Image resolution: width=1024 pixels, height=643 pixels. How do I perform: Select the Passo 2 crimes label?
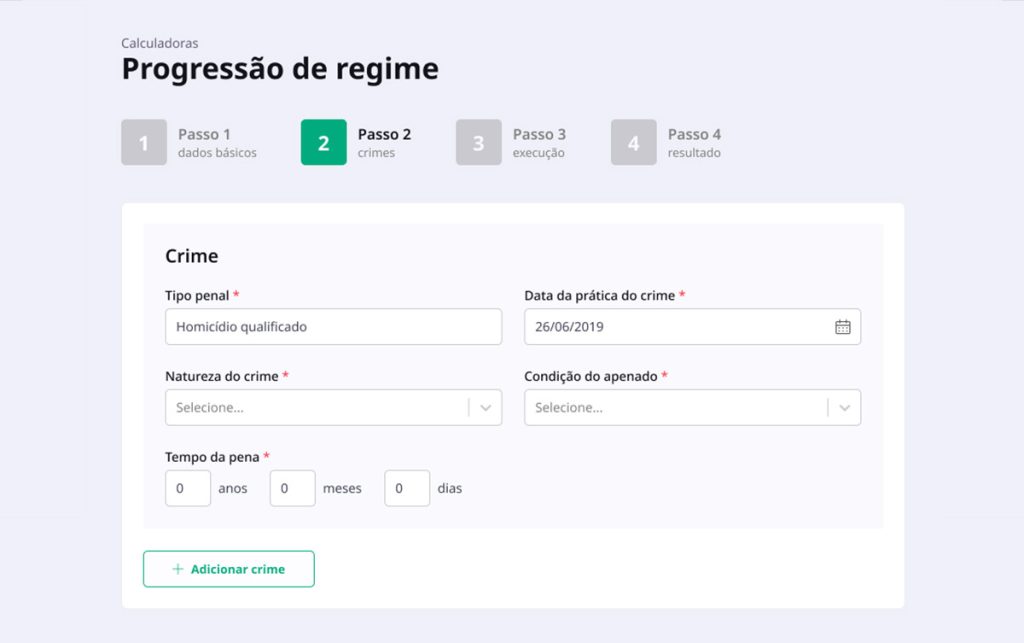pyautogui.click(x=384, y=143)
